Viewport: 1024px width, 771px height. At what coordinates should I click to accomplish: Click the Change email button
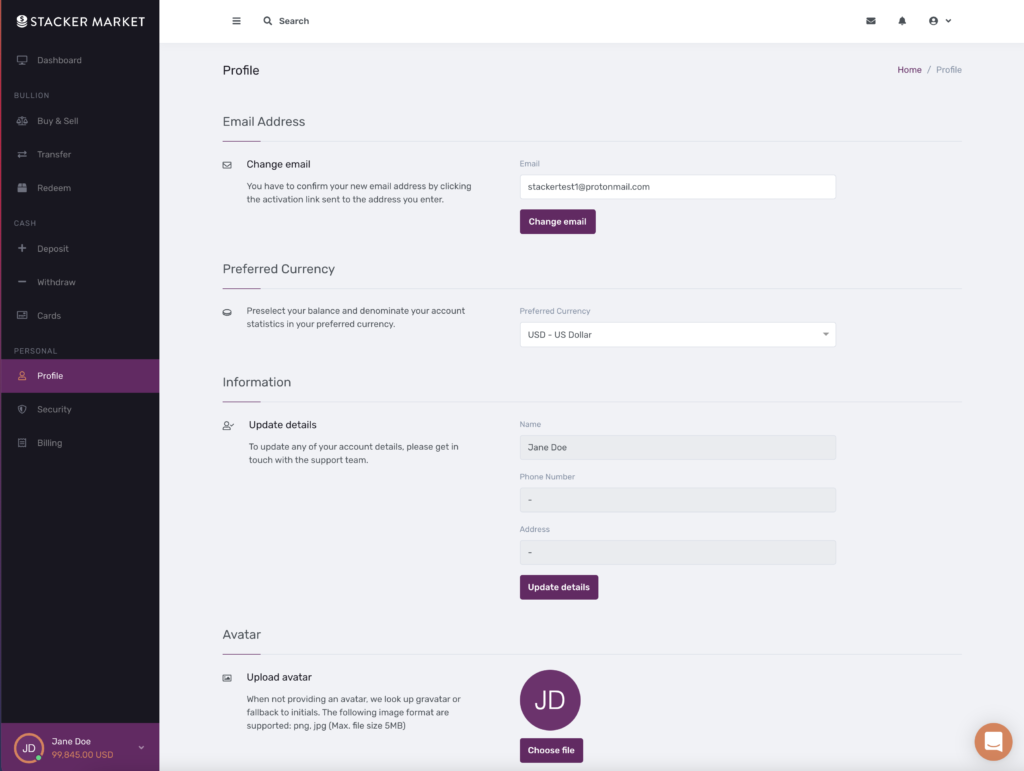[557, 221]
